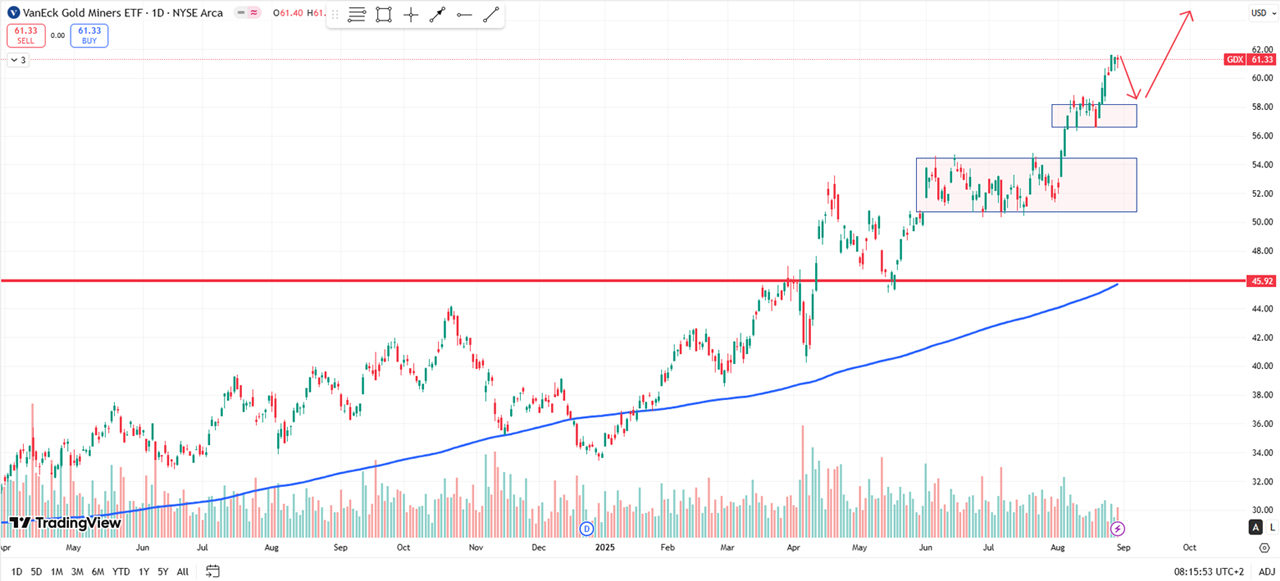Click the GDX 61.33 price label
This screenshot has width=1280, height=581.
coord(1248,60)
